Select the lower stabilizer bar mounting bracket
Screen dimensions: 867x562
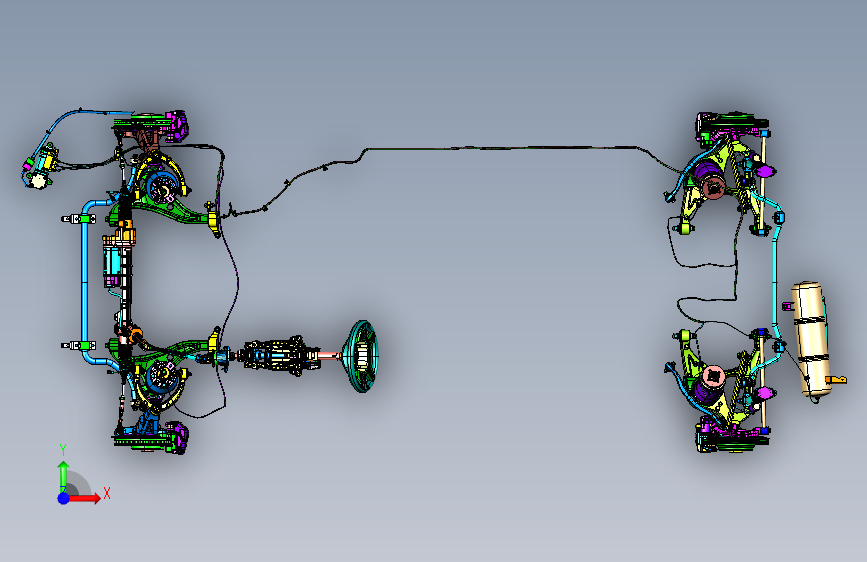(x=79, y=346)
